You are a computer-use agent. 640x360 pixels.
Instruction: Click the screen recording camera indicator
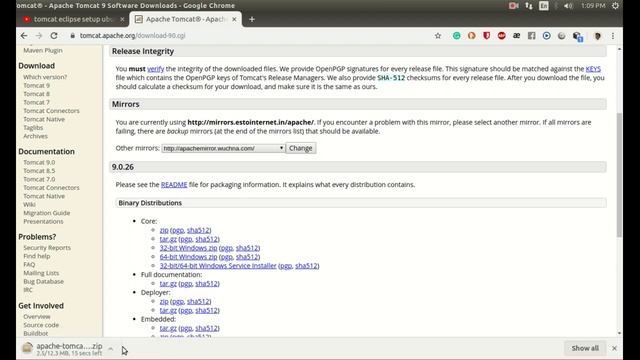click(513, 6)
